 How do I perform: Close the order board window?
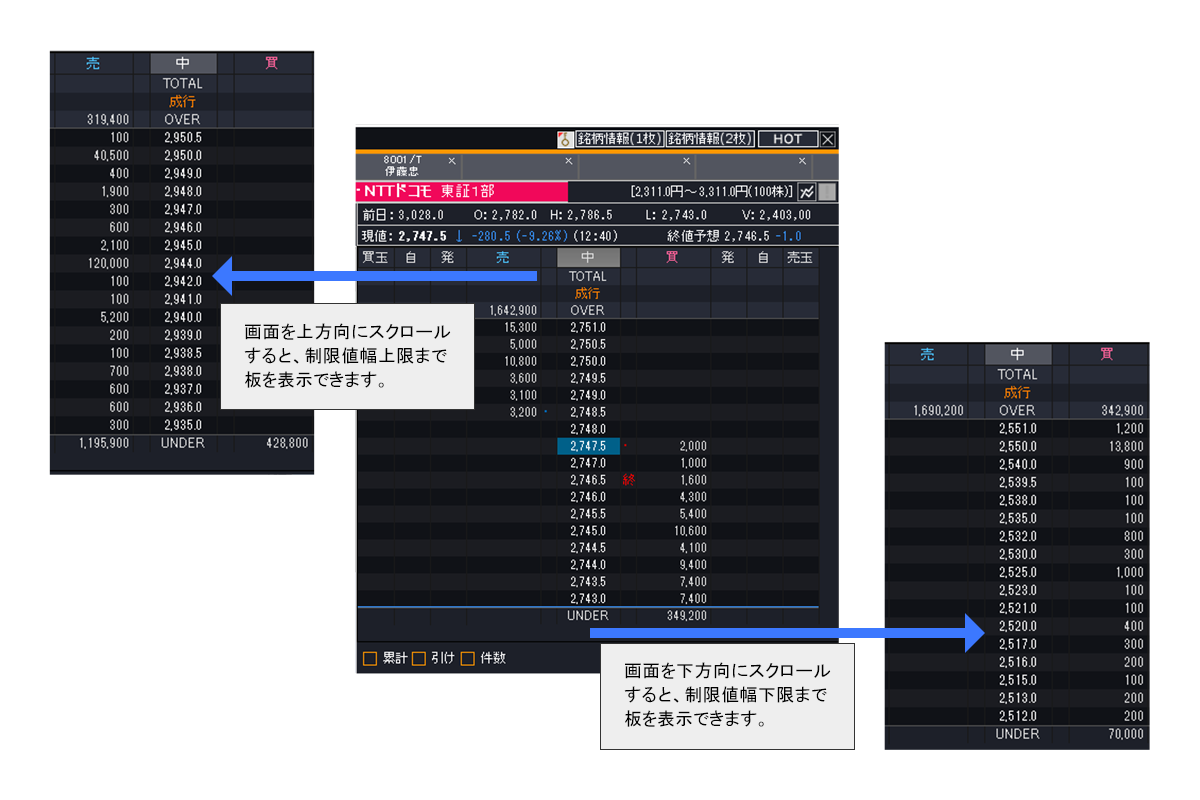828,139
